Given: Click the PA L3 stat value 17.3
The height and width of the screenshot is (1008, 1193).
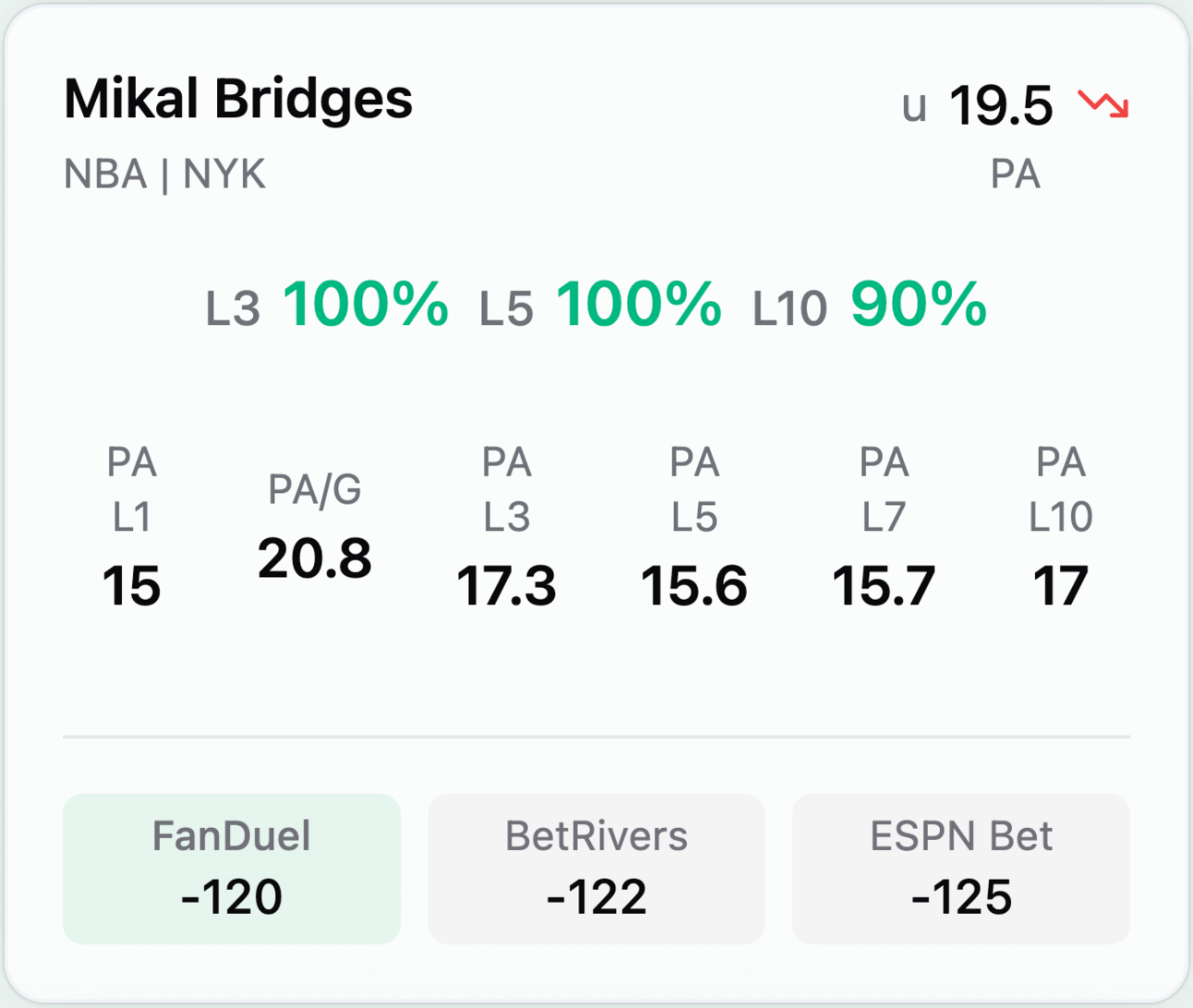Looking at the screenshot, I should (506, 586).
